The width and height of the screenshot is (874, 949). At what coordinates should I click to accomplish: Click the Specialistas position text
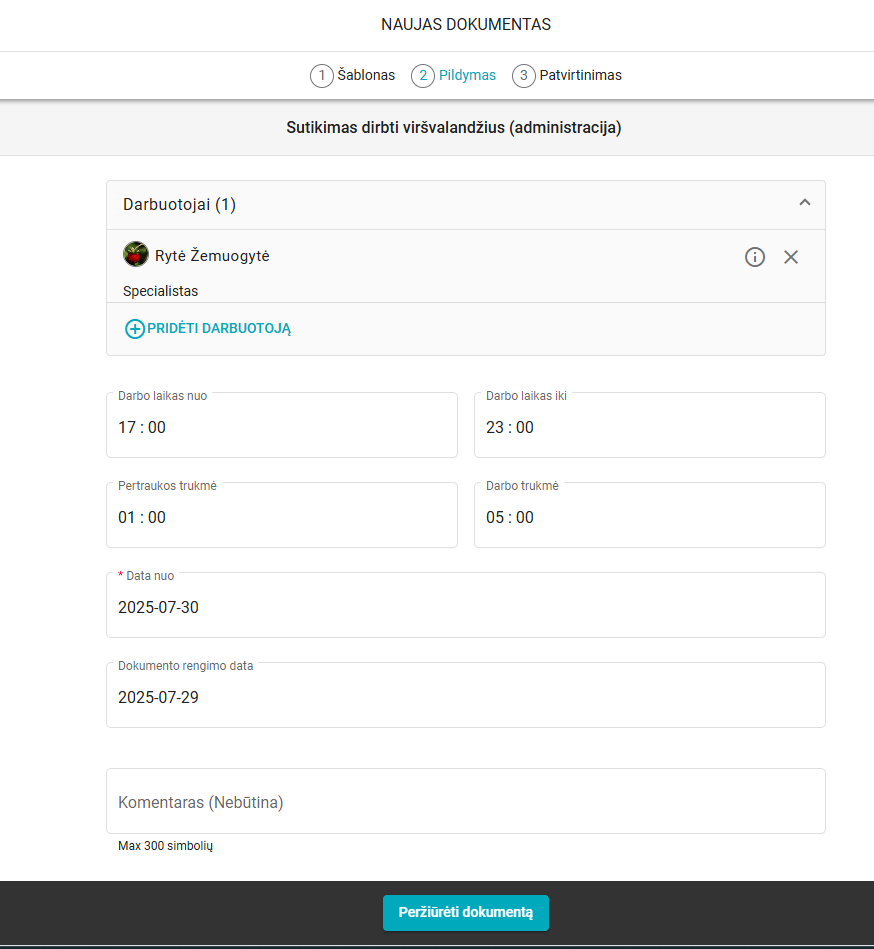pos(160,291)
